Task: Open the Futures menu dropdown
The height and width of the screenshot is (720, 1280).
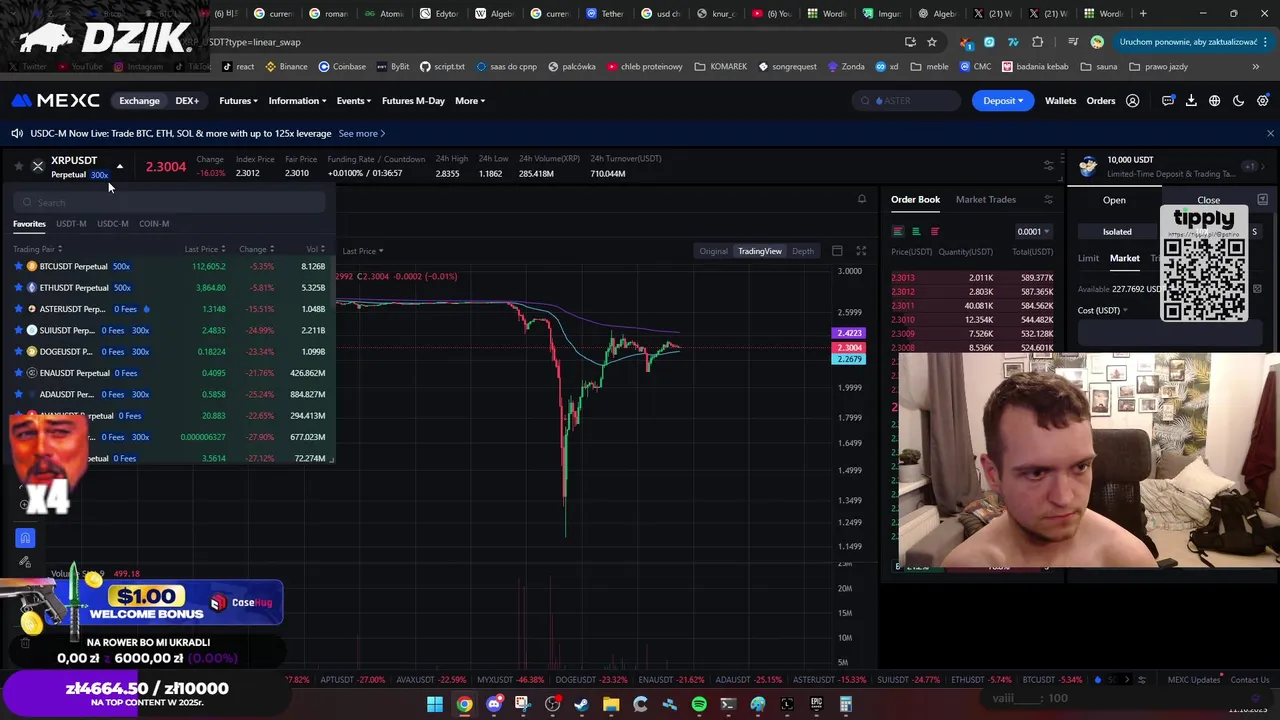Action: pos(238,101)
